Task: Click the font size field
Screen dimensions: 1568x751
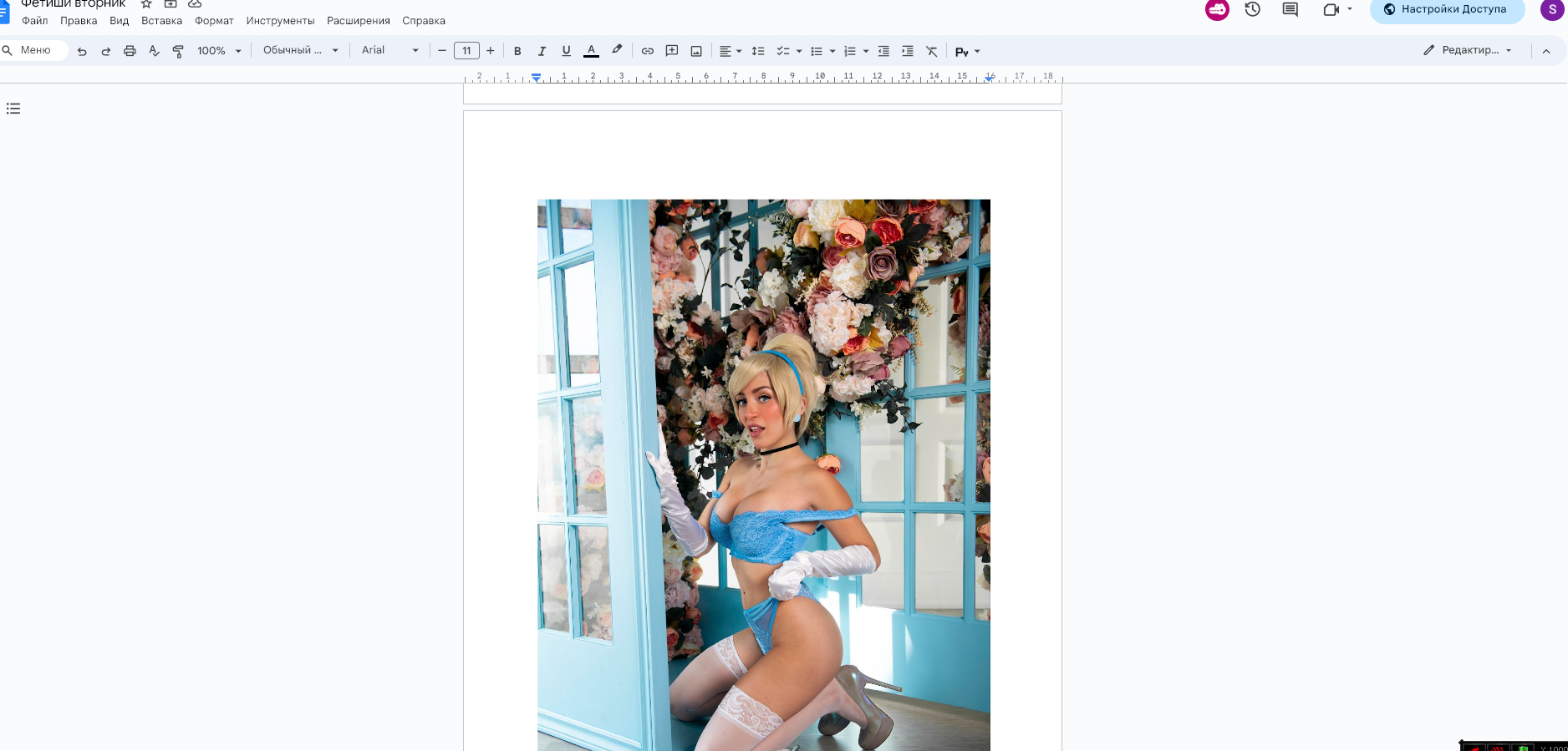Action: point(466,51)
